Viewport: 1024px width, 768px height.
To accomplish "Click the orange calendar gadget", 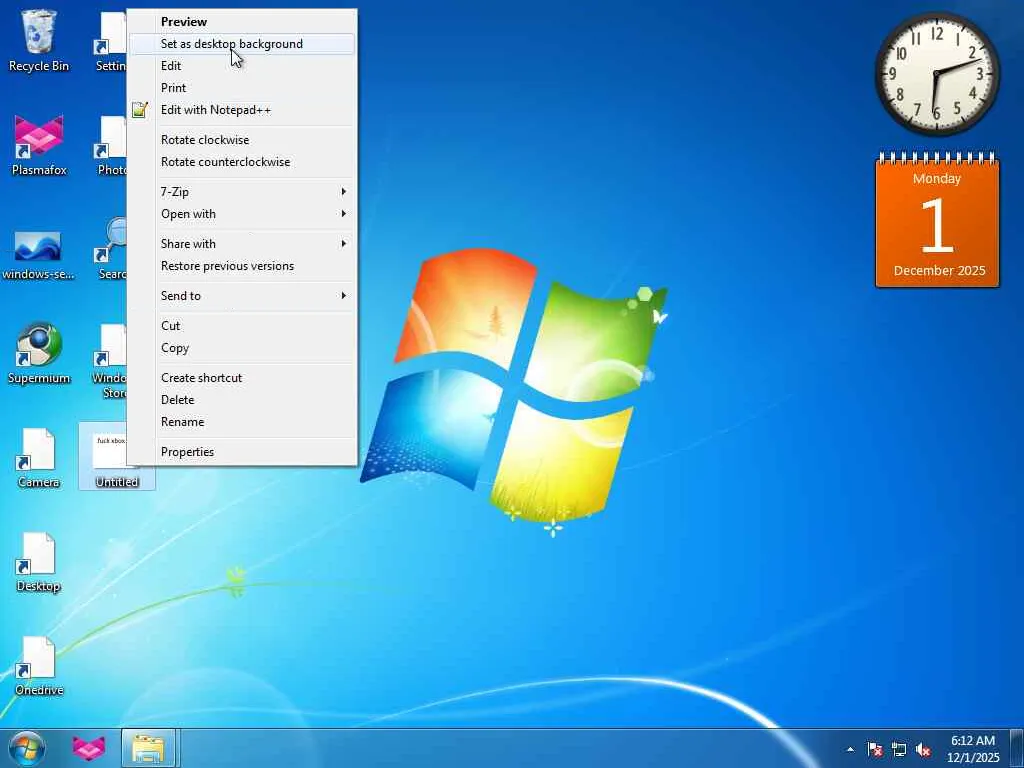I will coord(937,220).
